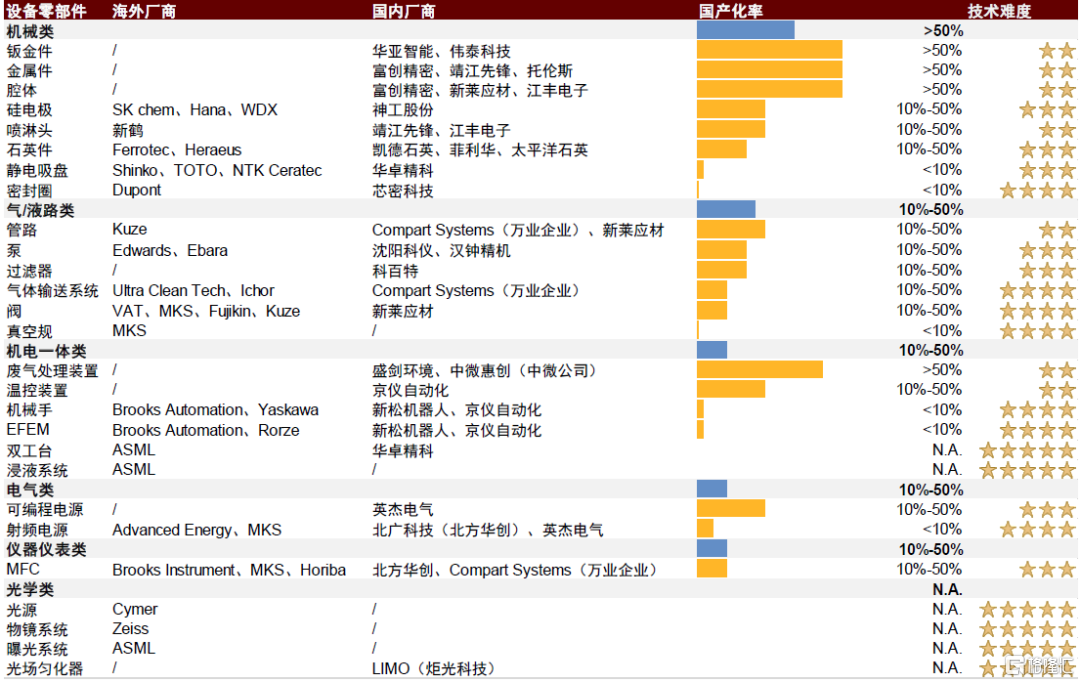Select the 可编程电源 row label
Image resolution: width=1080 pixels, height=682 pixels.
45,510
